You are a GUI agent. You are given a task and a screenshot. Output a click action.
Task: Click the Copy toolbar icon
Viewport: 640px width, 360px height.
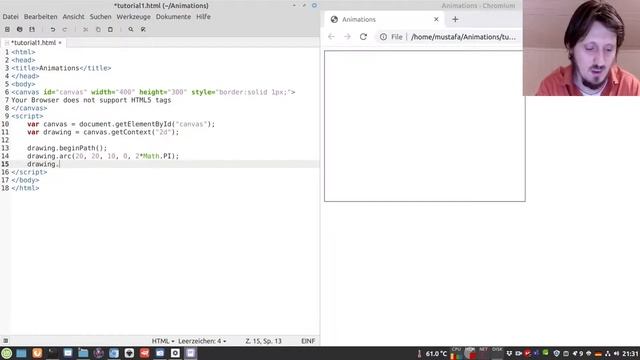pyautogui.click(x=98, y=29)
